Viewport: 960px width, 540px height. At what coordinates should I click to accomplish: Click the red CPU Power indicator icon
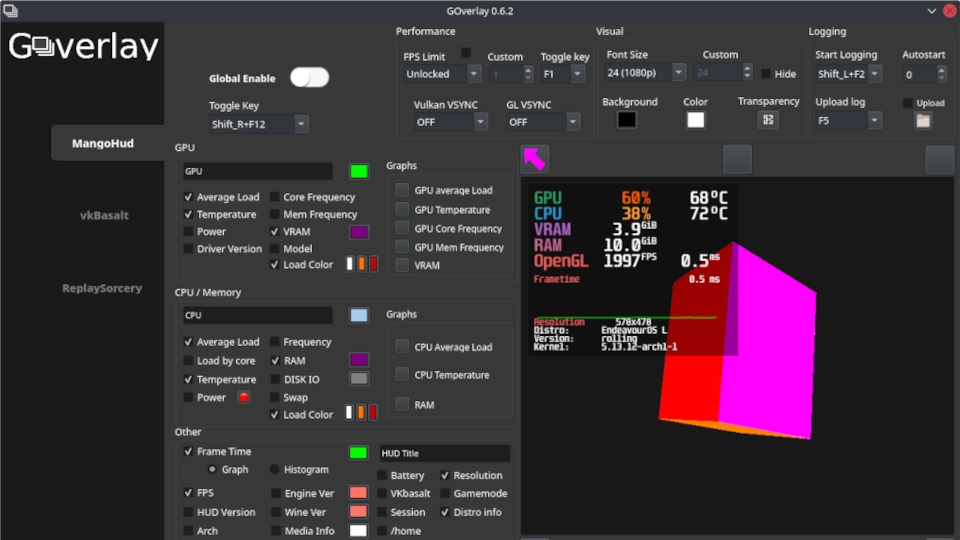pyautogui.click(x=244, y=397)
